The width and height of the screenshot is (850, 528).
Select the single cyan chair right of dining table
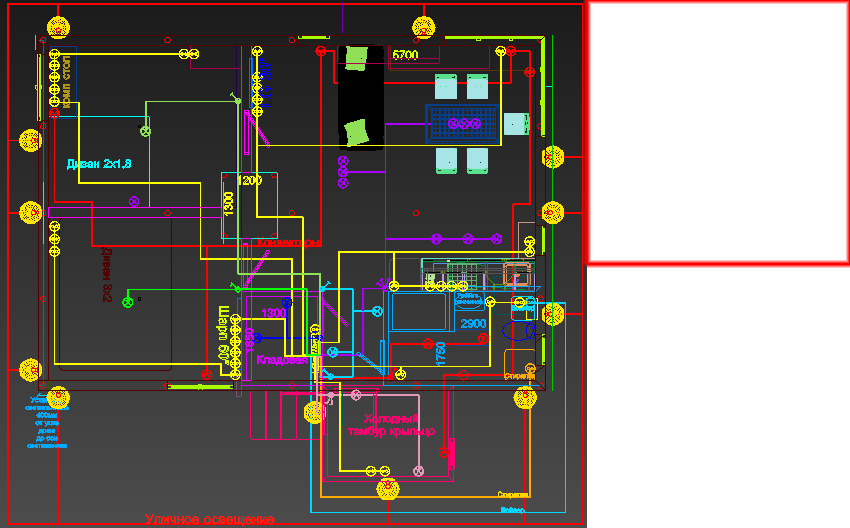tap(515, 124)
